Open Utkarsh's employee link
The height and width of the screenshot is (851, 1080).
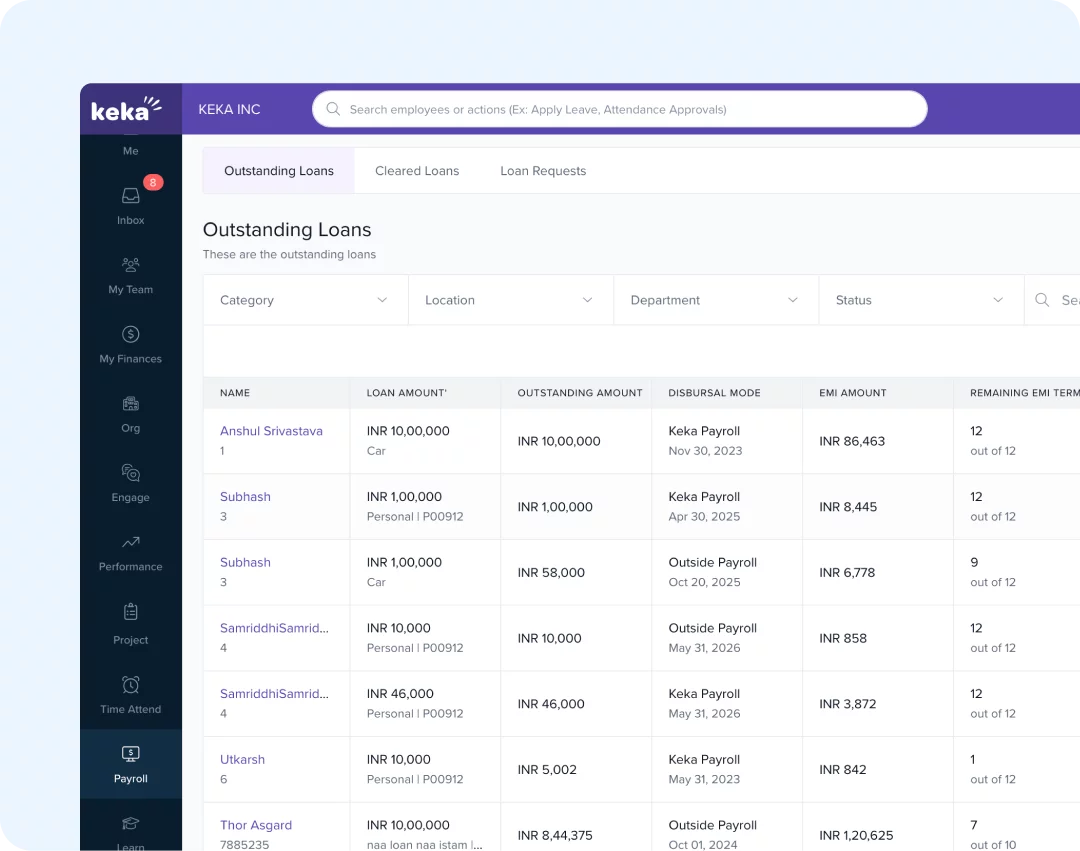click(242, 759)
